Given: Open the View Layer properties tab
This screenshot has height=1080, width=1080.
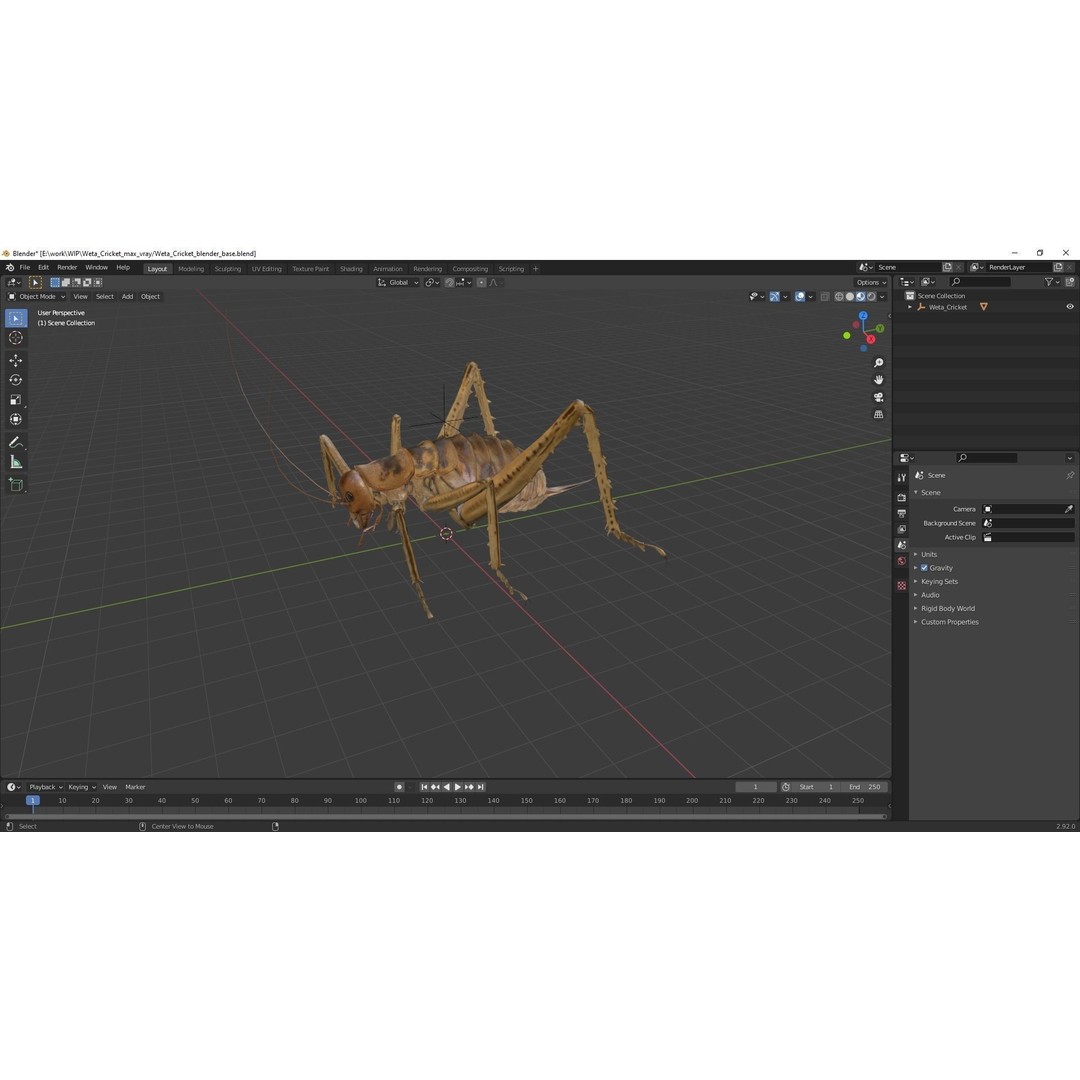Looking at the screenshot, I should (902, 529).
